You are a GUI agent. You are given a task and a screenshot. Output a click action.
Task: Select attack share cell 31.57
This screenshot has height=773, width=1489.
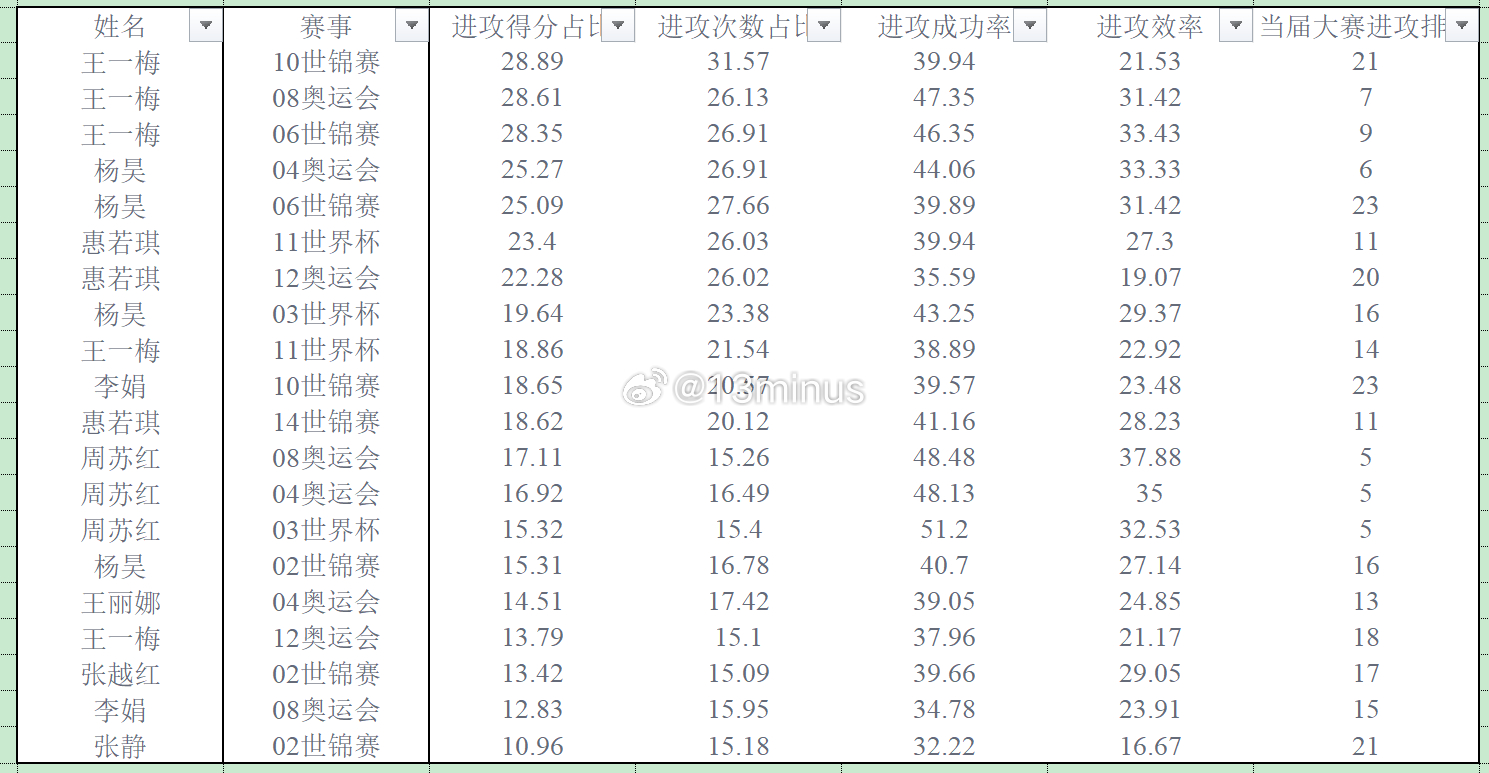tap(738, 62)
